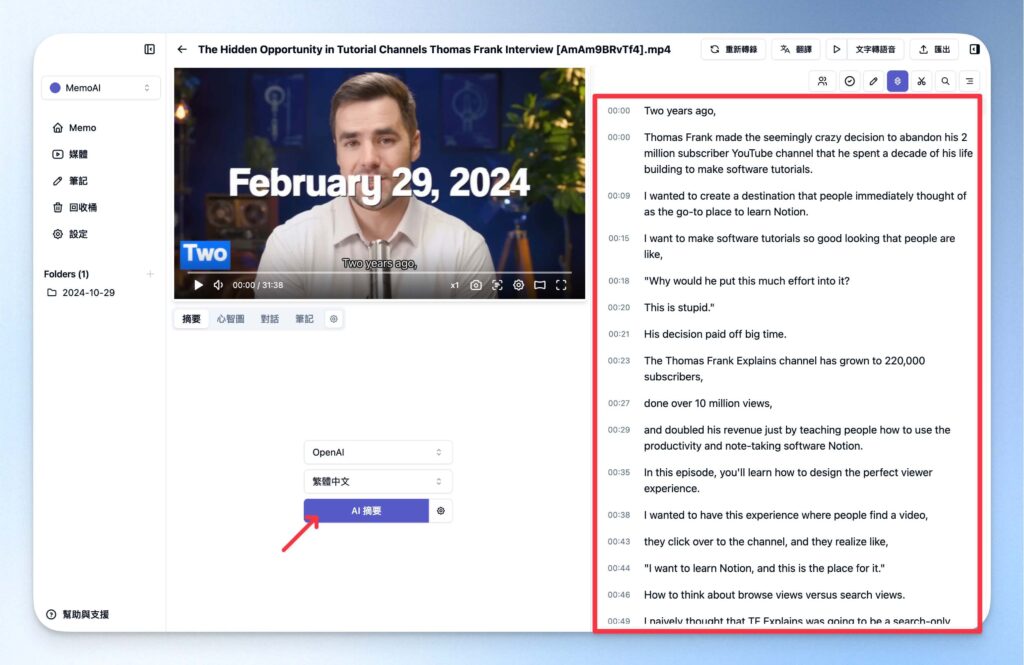The height and width of the screenshot is (665, 1024).
Task: Click the 匯出 export button
Action: 935,49
